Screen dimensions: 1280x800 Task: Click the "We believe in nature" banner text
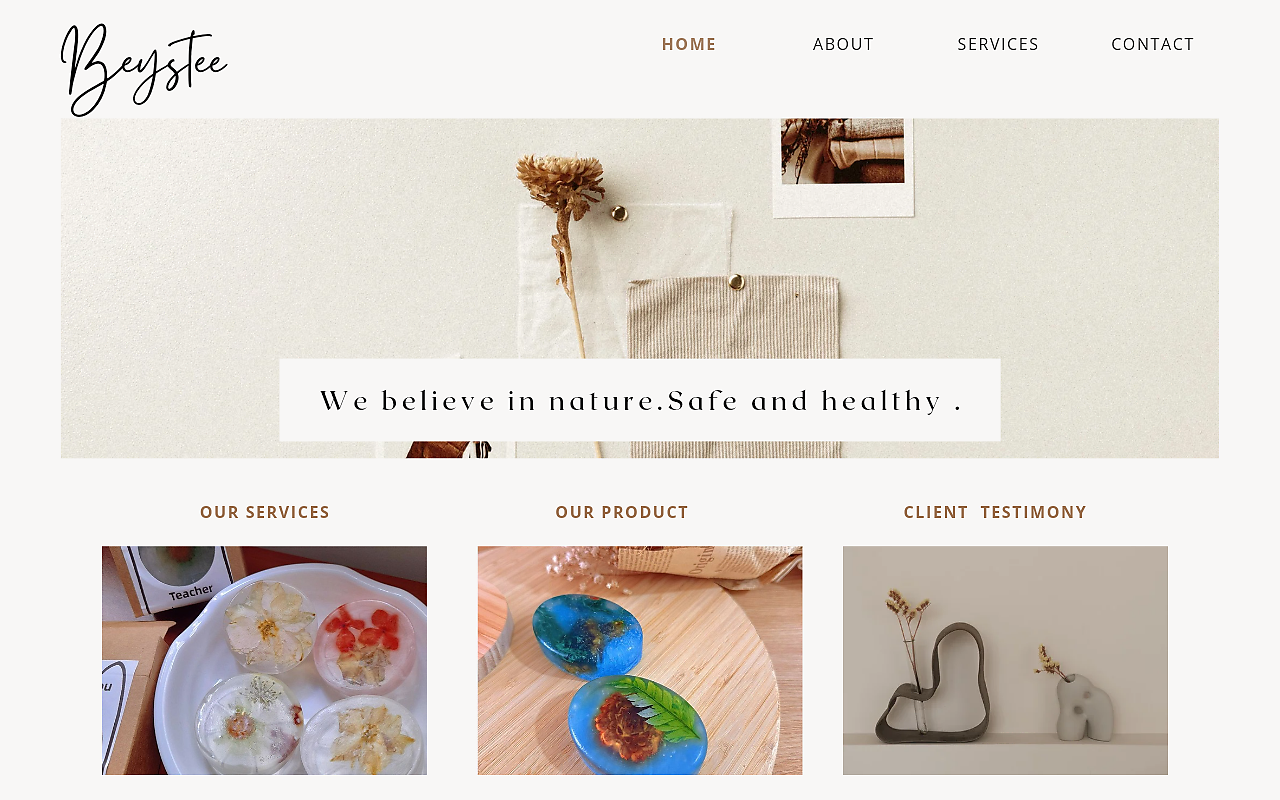640,401
